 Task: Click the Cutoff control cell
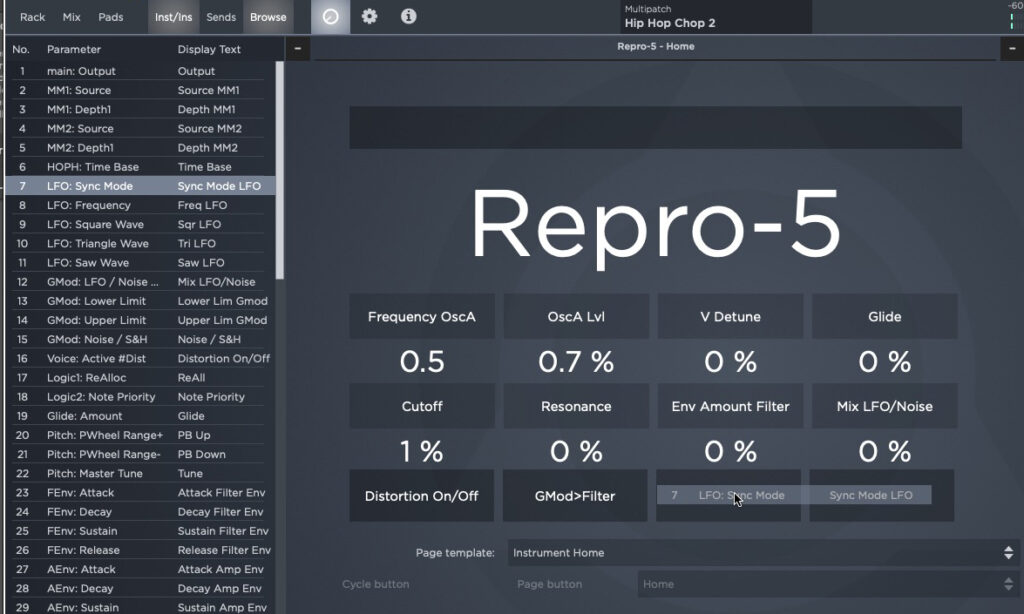(422, 406)
